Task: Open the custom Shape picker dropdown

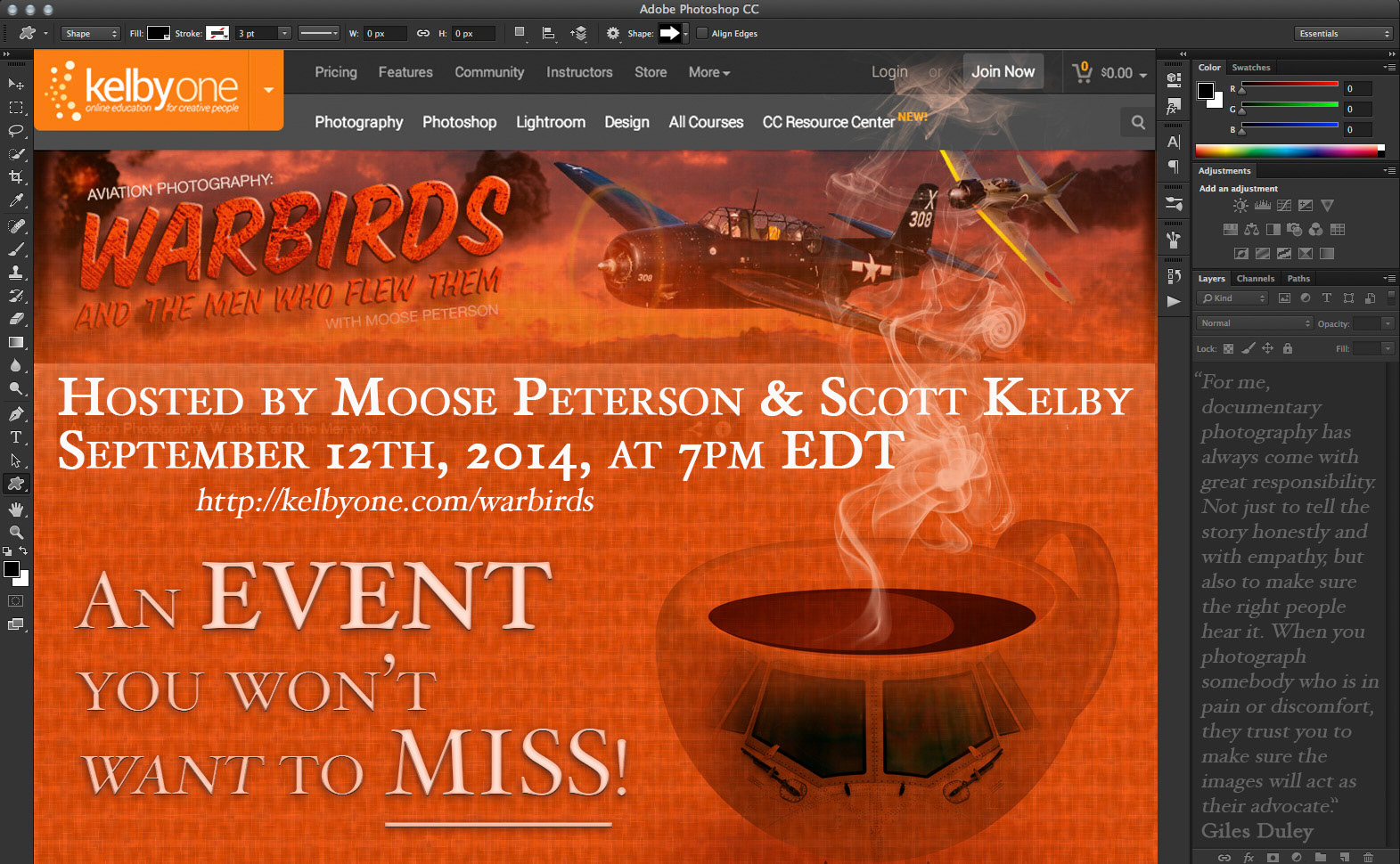Action: coord(685,34)
